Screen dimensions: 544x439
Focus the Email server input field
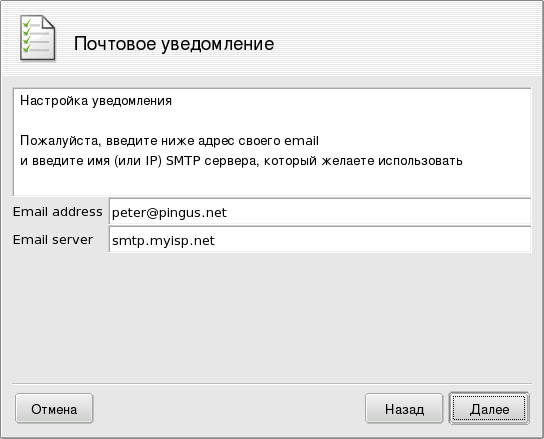(320, 239)
